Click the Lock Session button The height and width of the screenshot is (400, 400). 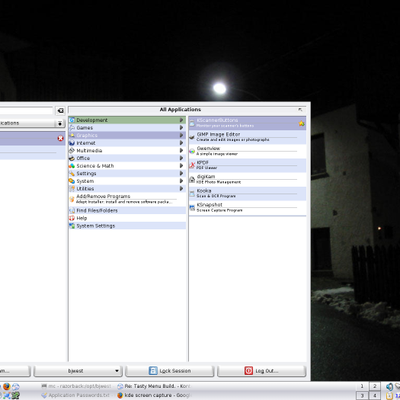click(169, 371)
